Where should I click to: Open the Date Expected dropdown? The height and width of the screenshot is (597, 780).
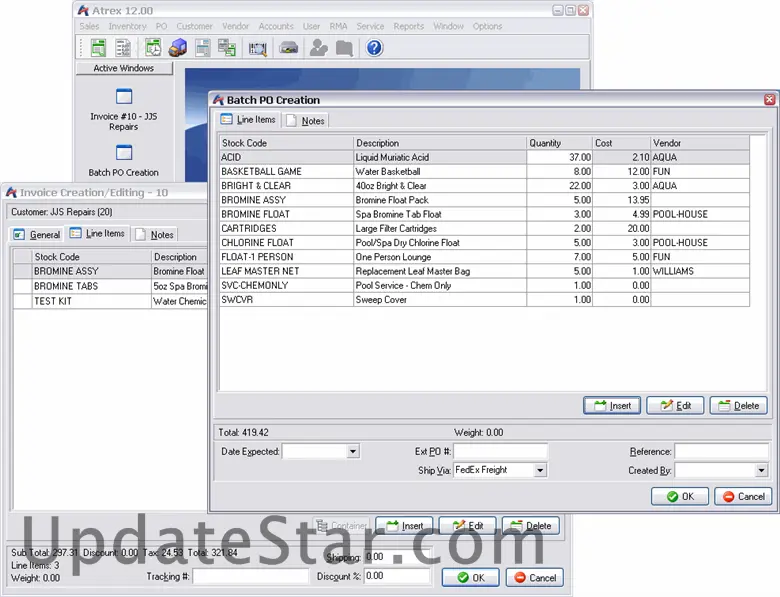352,452
